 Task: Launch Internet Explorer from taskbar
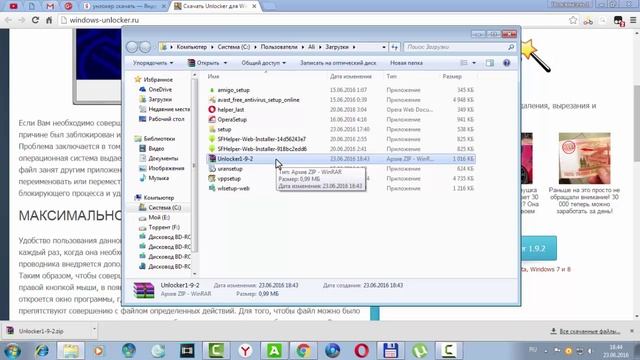tap(42, 351)
